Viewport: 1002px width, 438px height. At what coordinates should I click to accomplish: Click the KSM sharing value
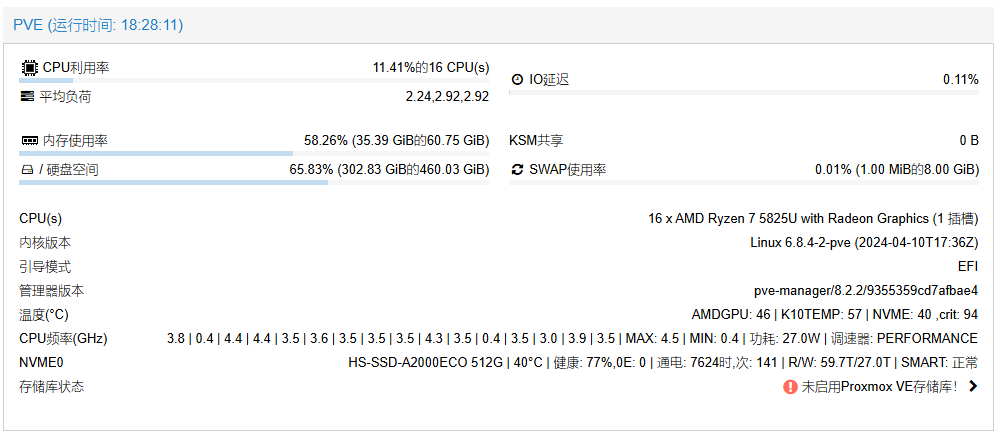point(968,141)
